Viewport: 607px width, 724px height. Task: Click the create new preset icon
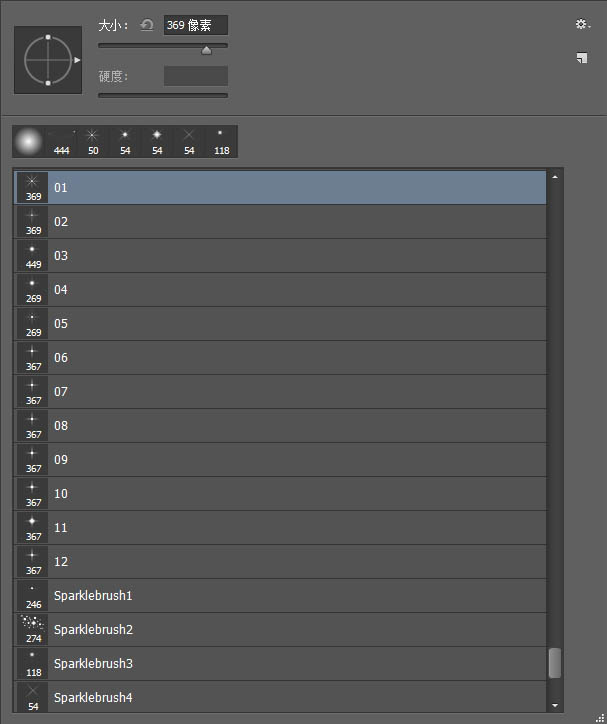pos(582,58)
